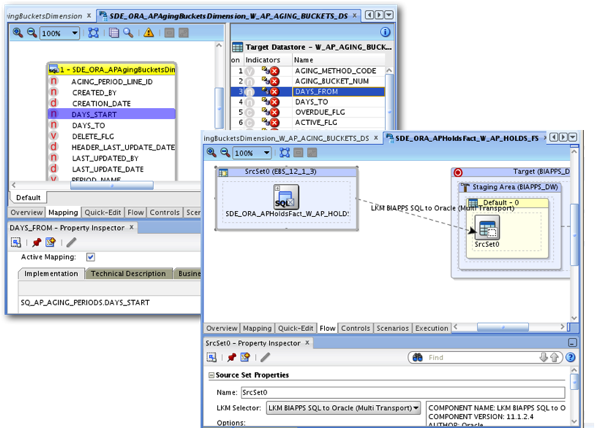Select the ACING_METHOD_CODE target row

coord(308,71)
